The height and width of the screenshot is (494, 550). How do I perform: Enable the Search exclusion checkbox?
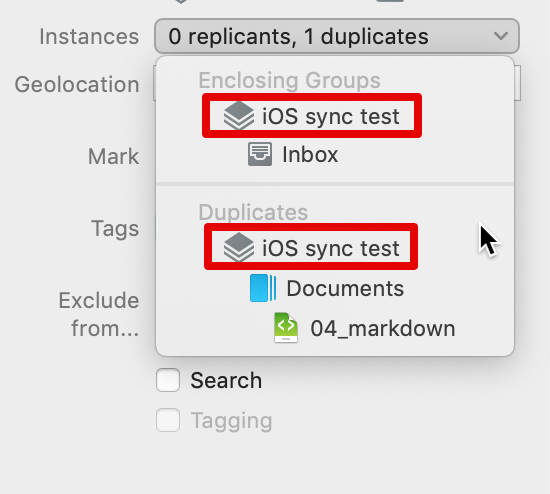168,380
